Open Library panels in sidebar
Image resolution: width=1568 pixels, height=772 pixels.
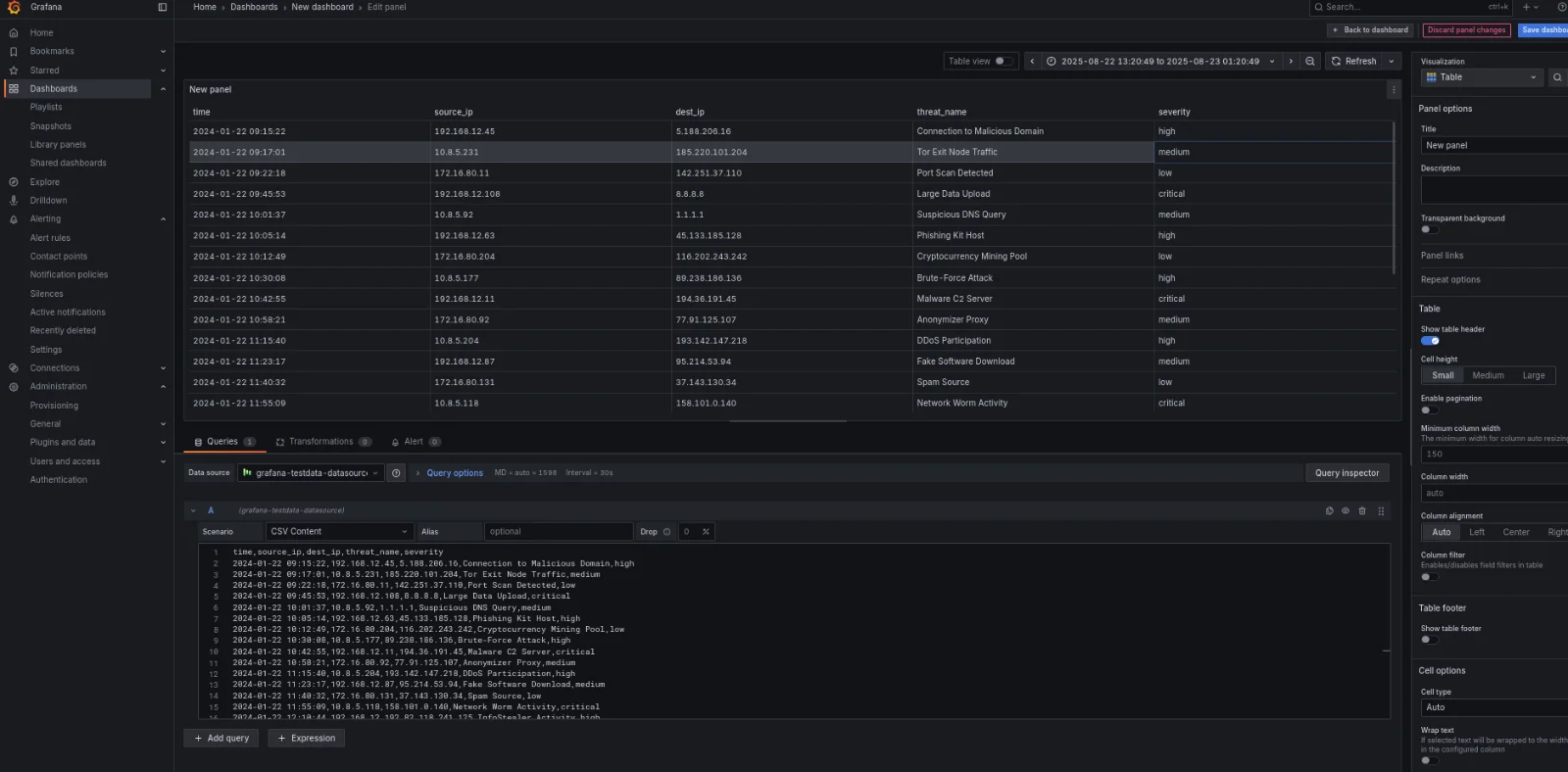tap(58, 145)
